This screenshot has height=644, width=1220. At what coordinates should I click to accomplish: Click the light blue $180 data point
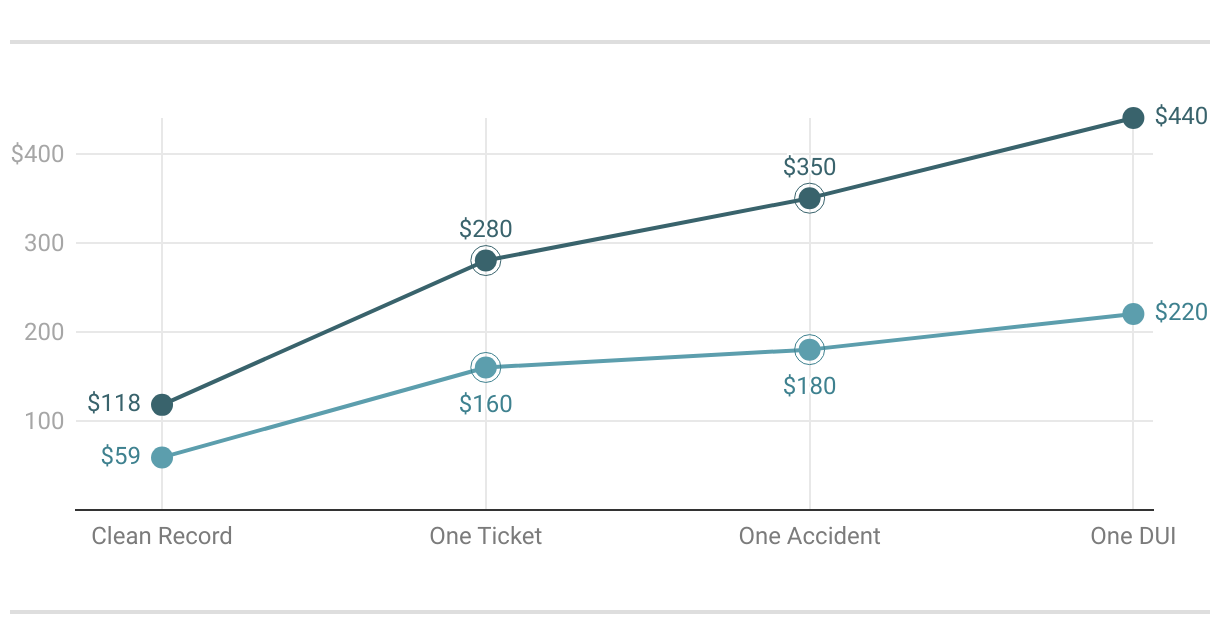pyautogui.click(x=810, y=350)
